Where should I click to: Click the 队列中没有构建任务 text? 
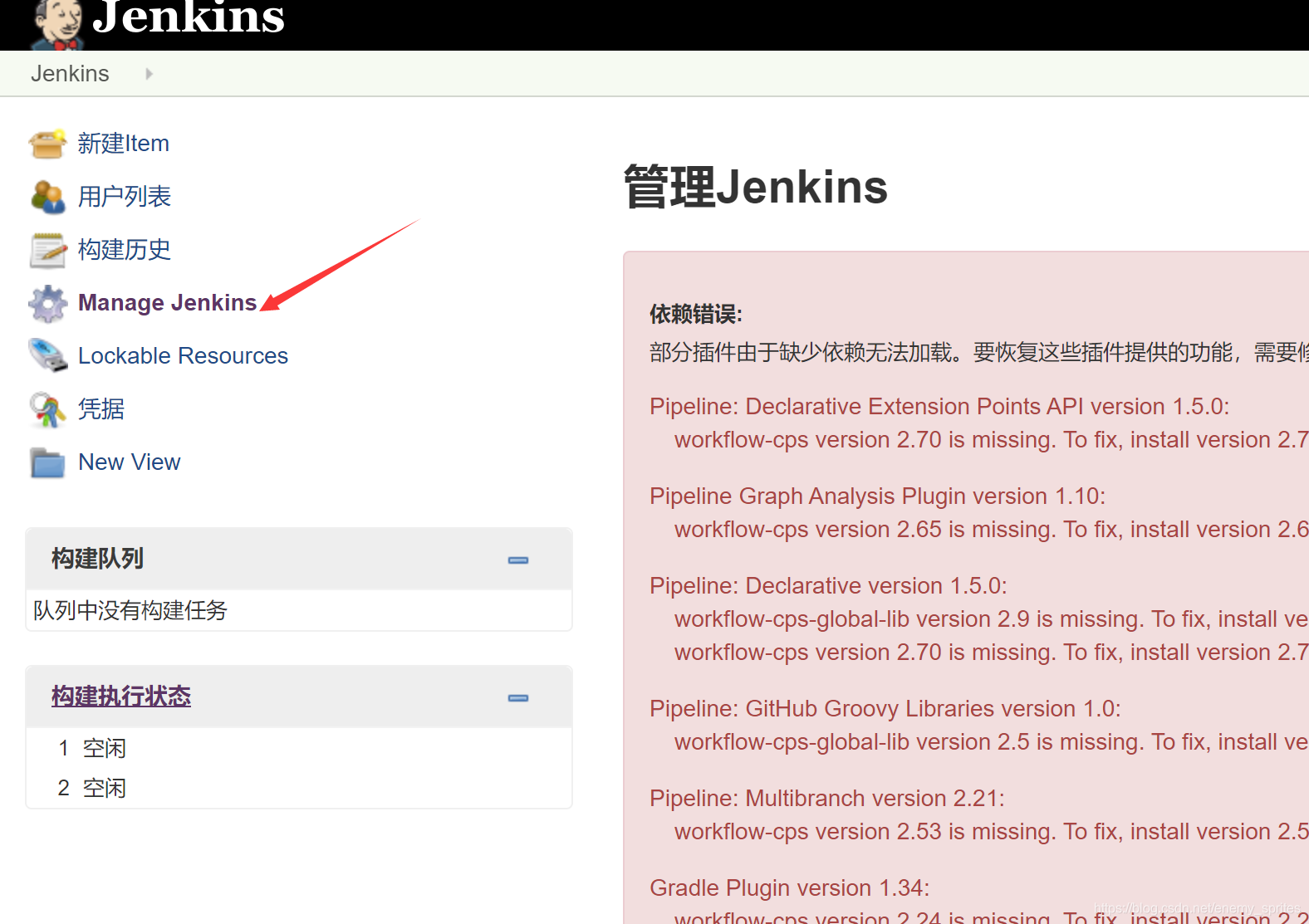[x=130, y=611]
